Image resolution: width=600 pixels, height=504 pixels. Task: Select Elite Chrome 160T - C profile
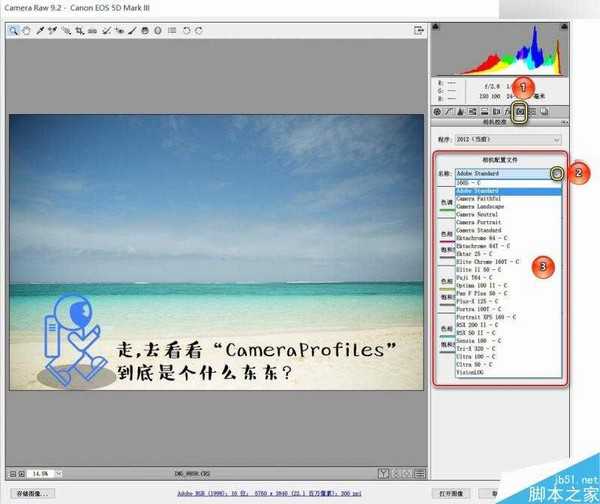click(509, 262)
